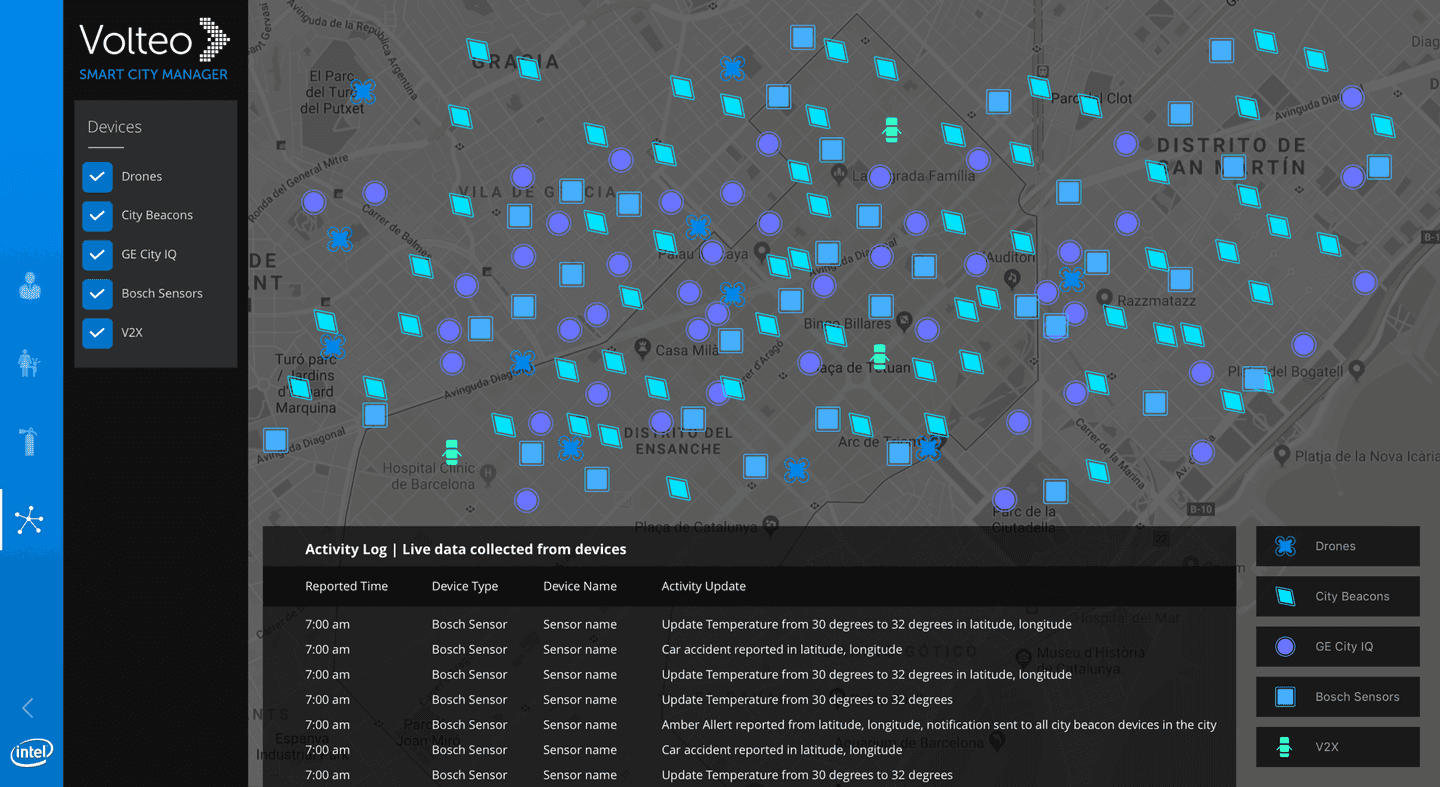
Task: Click the Platja del Bogatell map pin
Action: (x=1356, y=370)
